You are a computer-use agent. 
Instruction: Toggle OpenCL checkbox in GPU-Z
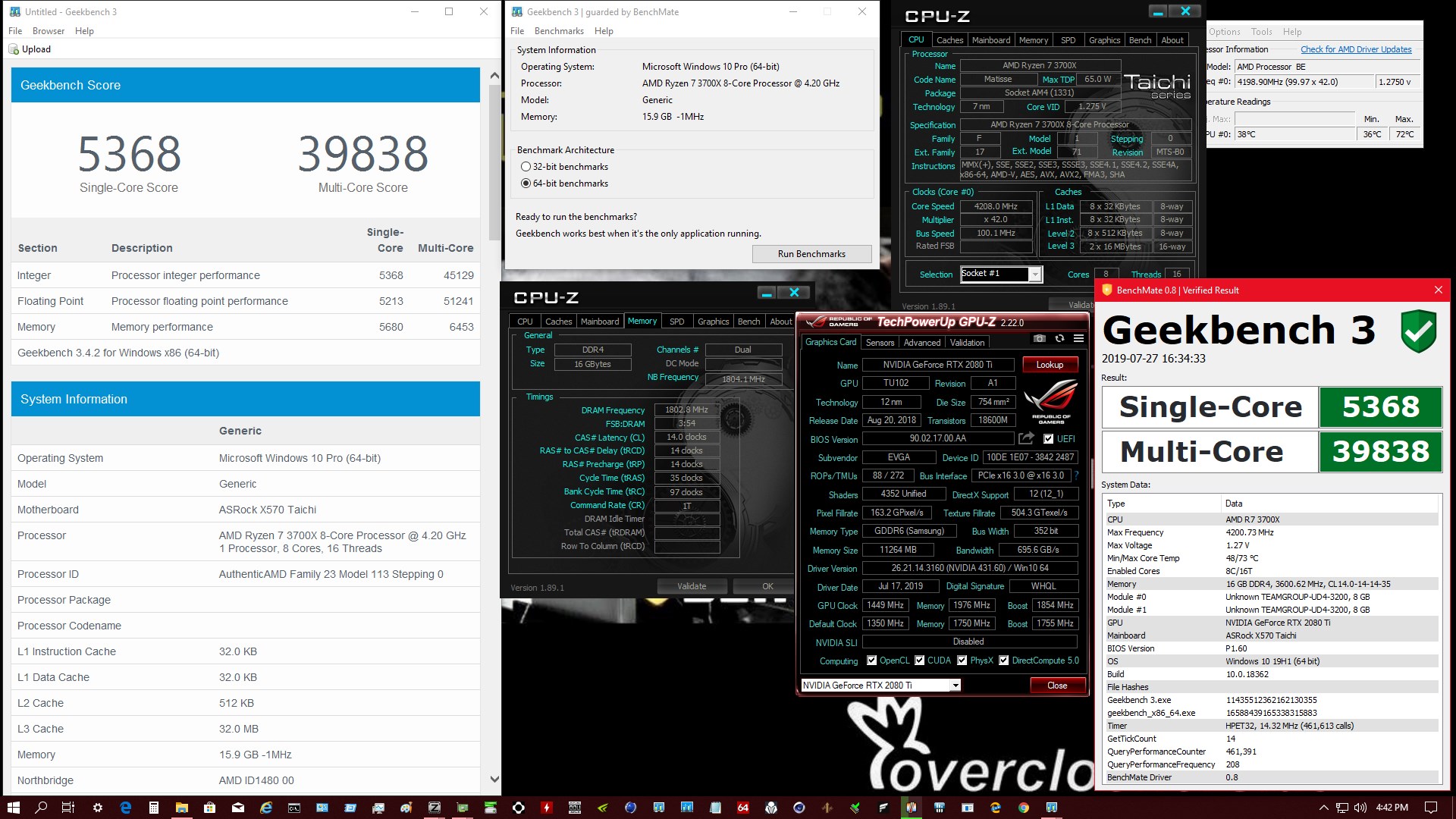pyautogui.click(x=872, y=661)
